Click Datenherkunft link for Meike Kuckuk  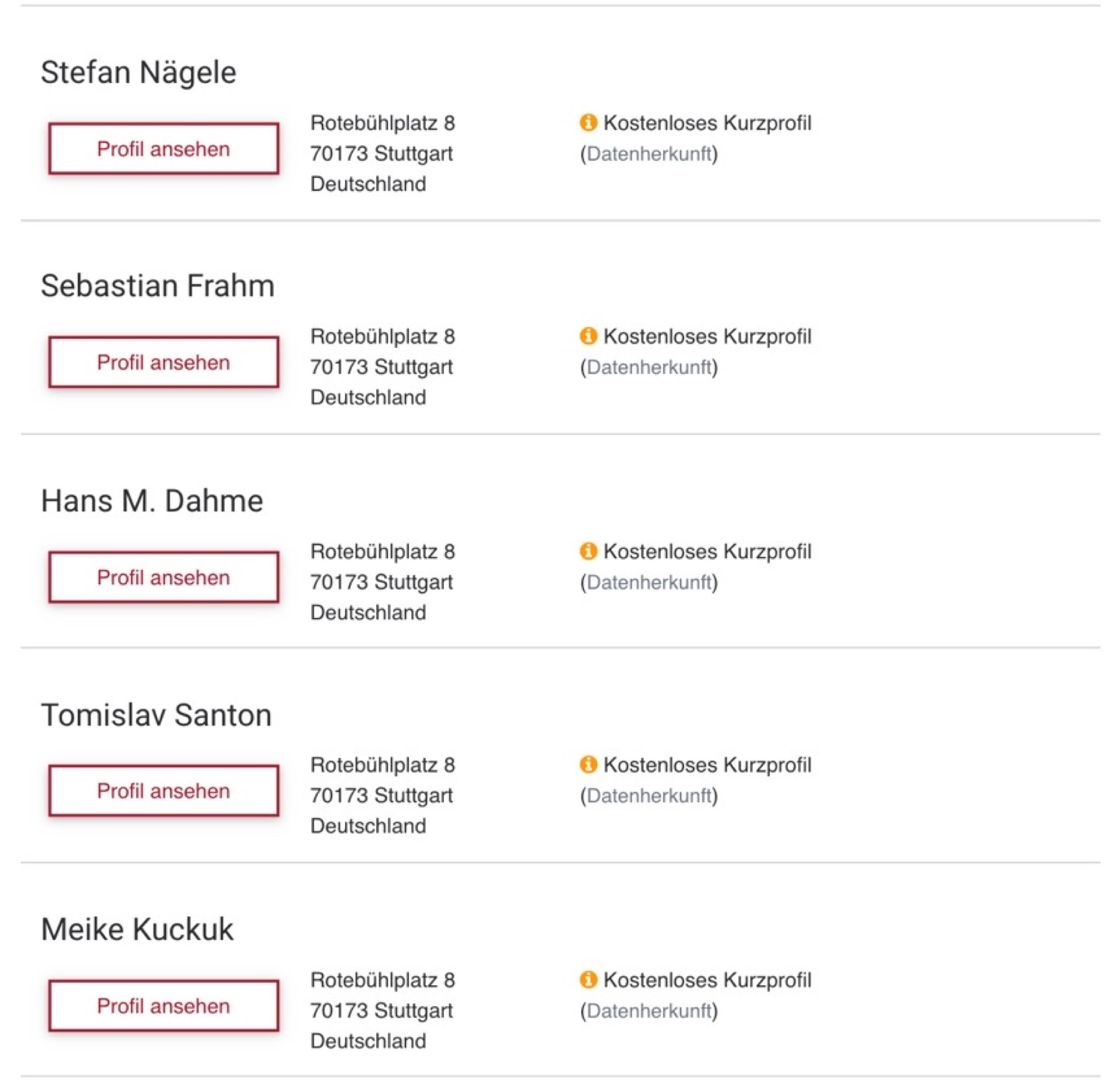[648, 1011]
